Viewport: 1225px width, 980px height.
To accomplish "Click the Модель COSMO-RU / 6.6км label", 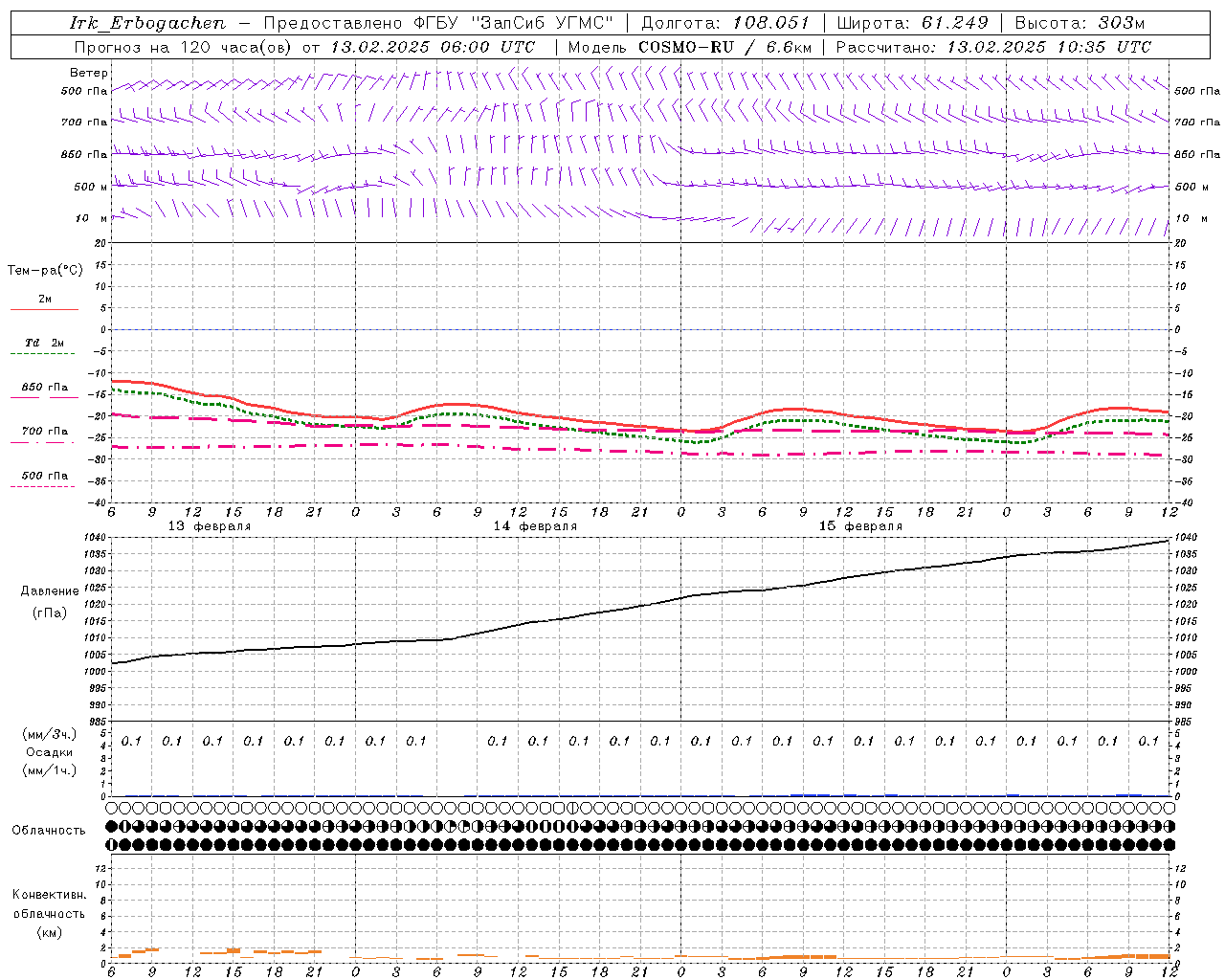I will click(690, 47).
